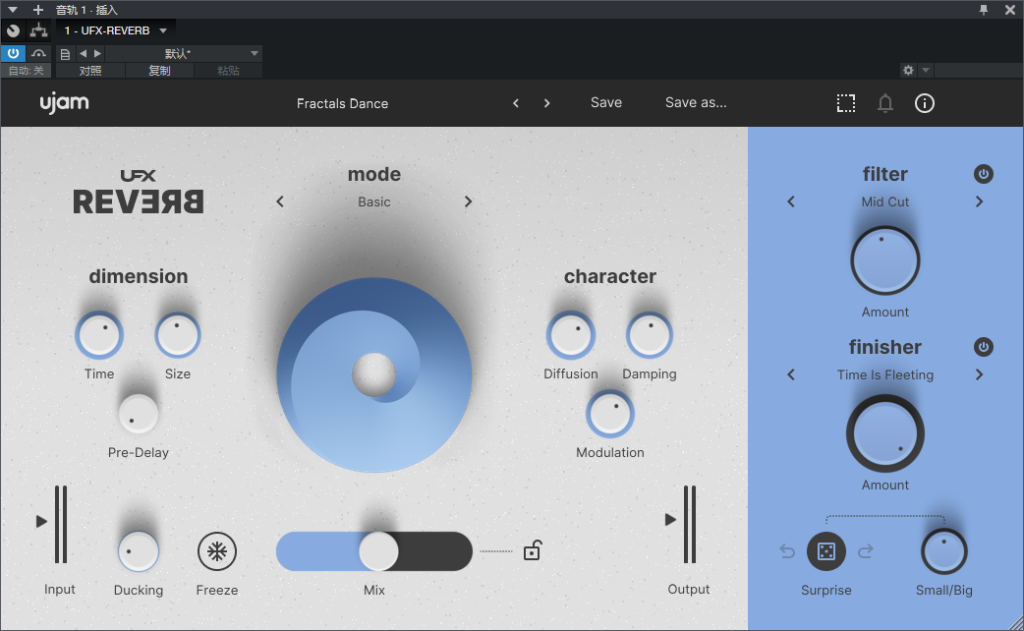The height and width of the screenshot is (631, 1024).
Task: Click the Mix slider handle
Action: (379, 551)
